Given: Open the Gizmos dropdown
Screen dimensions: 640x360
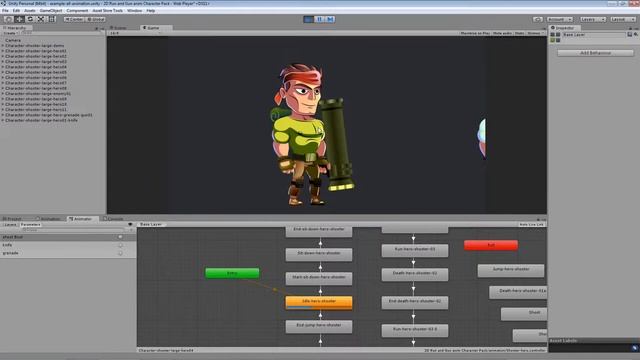Looking at the screenshot, I should (x=535, y=33).
